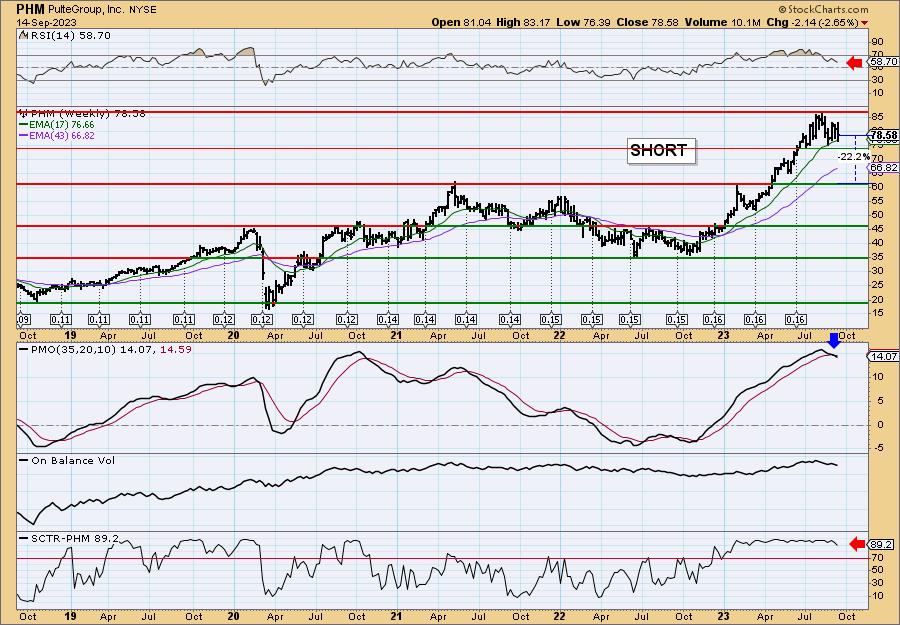Screen dimensions: 900x625
Task: Click the PHM ticker symbol in header
Action: [x=28, y=10]
